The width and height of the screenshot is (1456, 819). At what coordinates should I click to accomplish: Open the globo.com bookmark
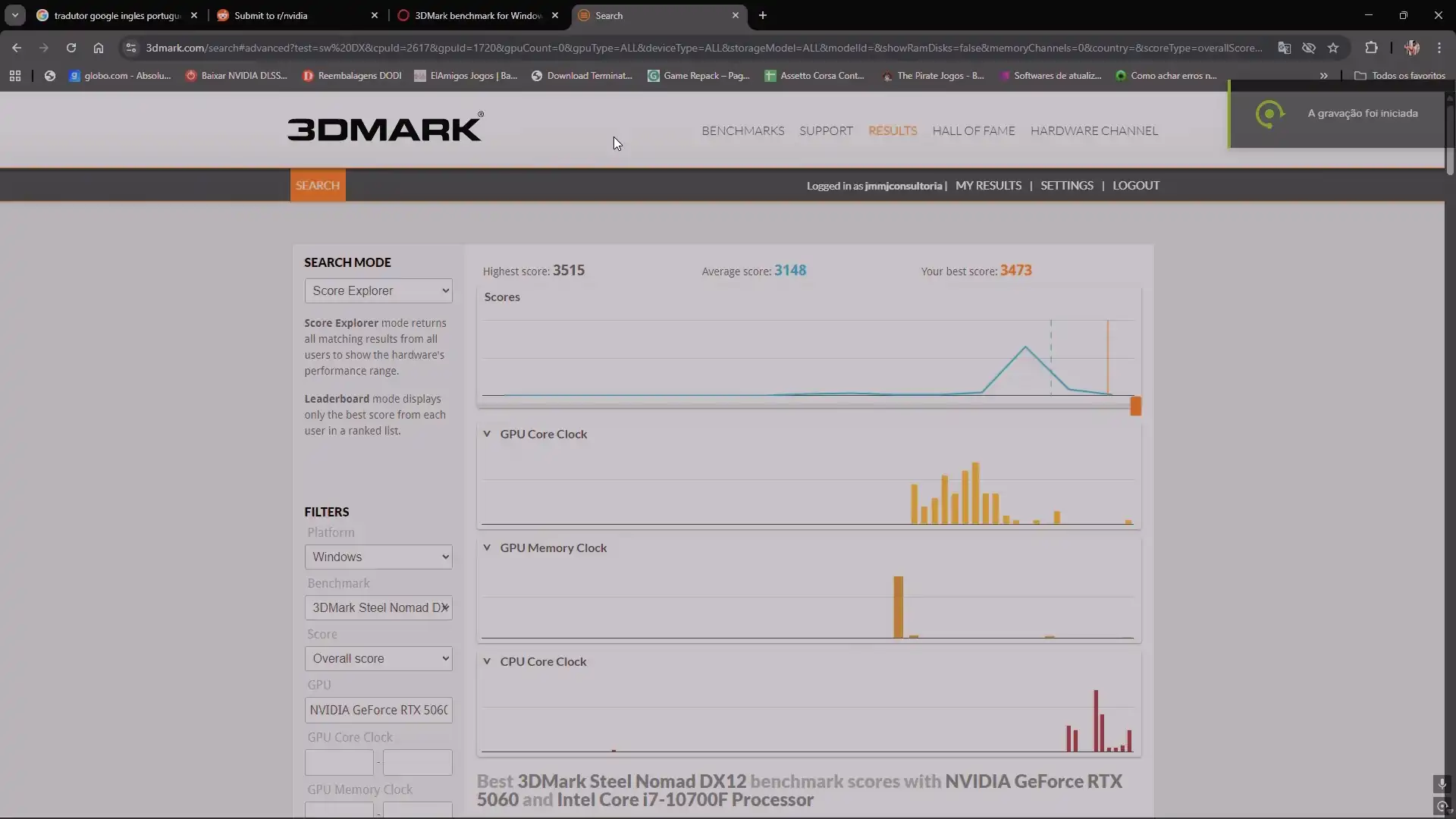pyautogui.click(x=120, y=76)
